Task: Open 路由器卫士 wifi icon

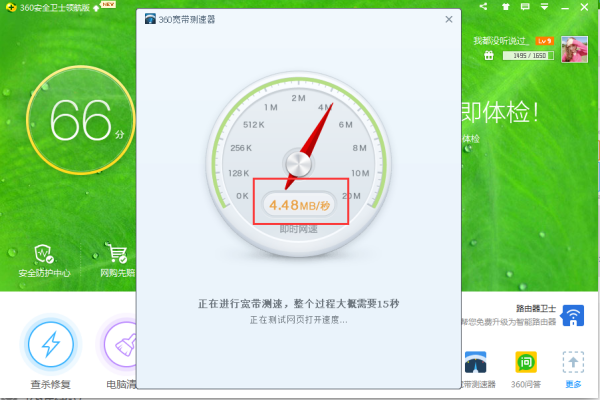Action: pos(573,316)
